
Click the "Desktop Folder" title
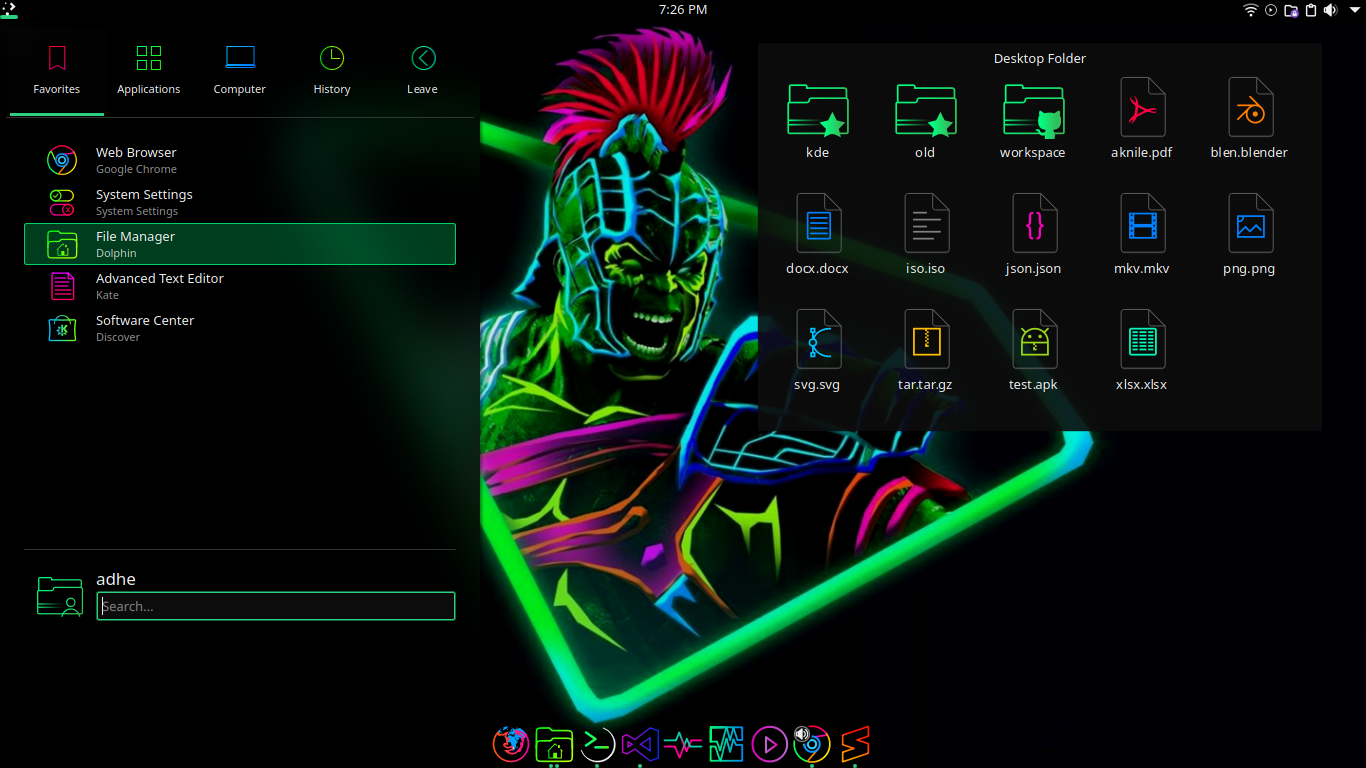[x=1040, y=58]
